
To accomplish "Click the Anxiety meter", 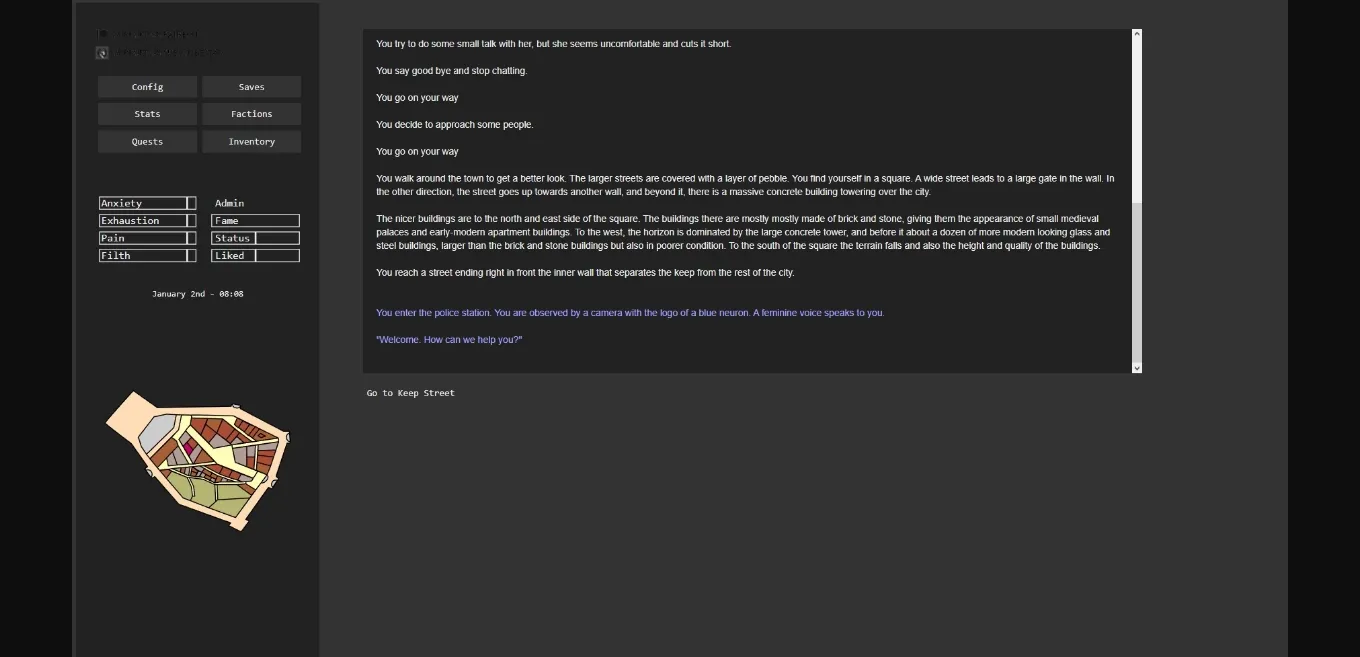I will [147, 203].
